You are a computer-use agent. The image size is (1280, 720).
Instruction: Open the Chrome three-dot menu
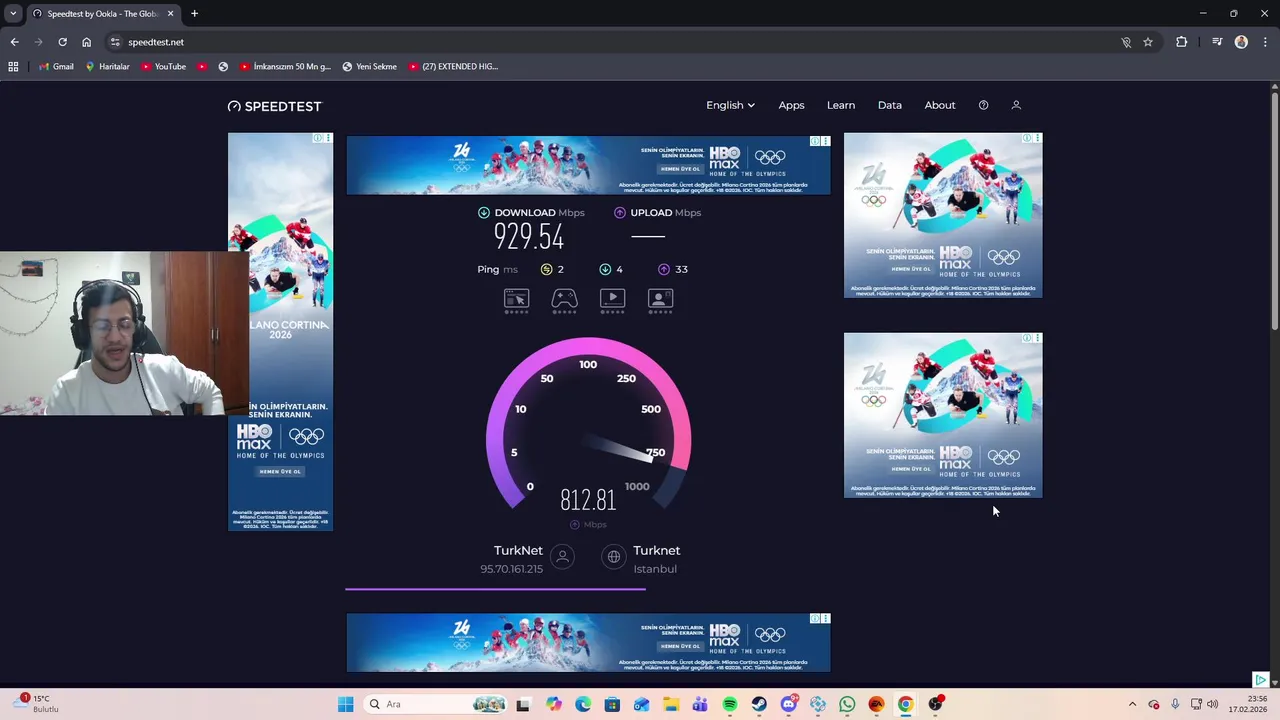[1266, 42]
